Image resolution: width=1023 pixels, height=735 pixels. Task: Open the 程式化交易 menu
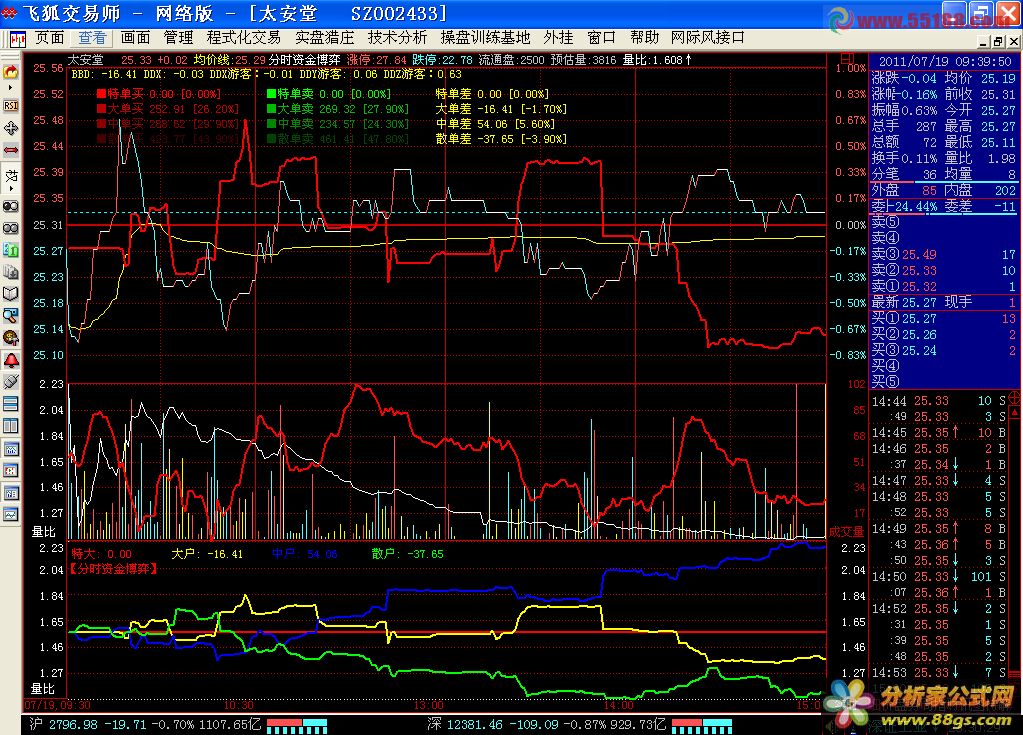click(243, 38)
